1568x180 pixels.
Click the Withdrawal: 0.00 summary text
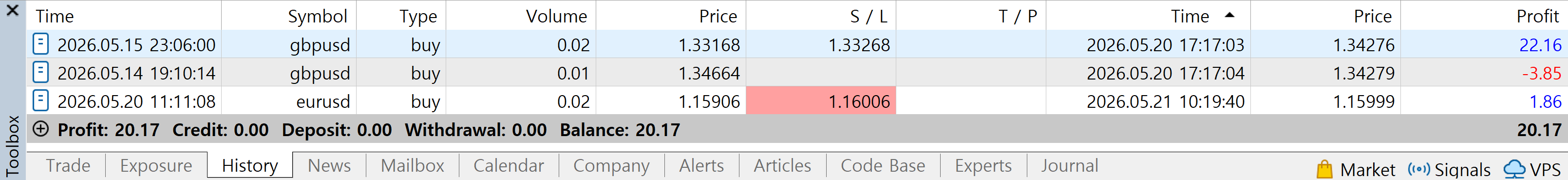pyautogui.click(x=475, y=129)
